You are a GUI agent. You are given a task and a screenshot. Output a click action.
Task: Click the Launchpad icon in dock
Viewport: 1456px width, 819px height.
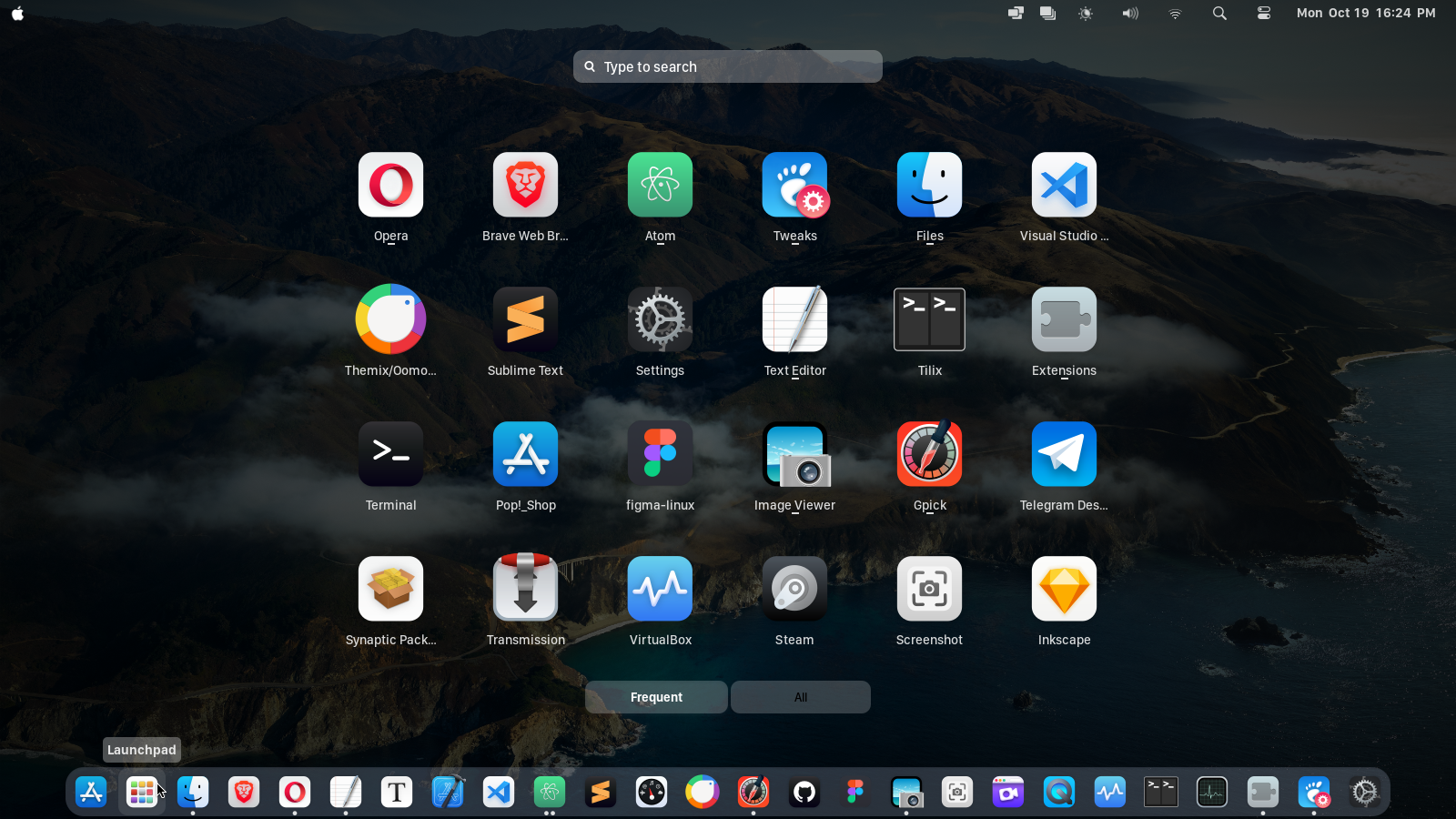coord(142,792)
